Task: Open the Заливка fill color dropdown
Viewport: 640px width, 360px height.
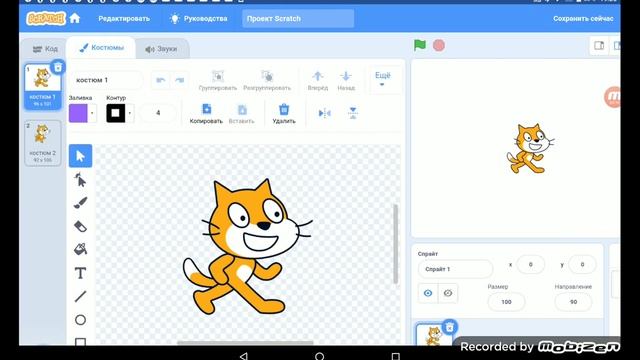Action: click(92, 113)
